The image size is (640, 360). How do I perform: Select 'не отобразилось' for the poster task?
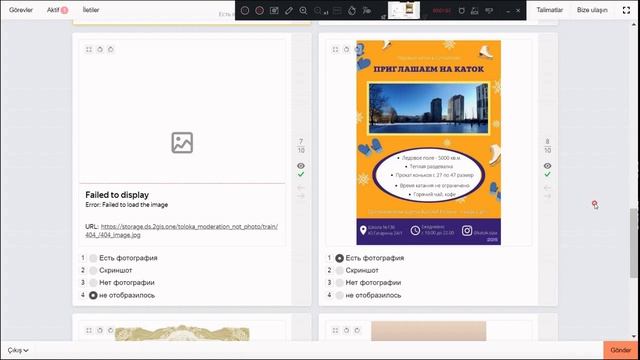pyautogui.click(x=340, y=295)
